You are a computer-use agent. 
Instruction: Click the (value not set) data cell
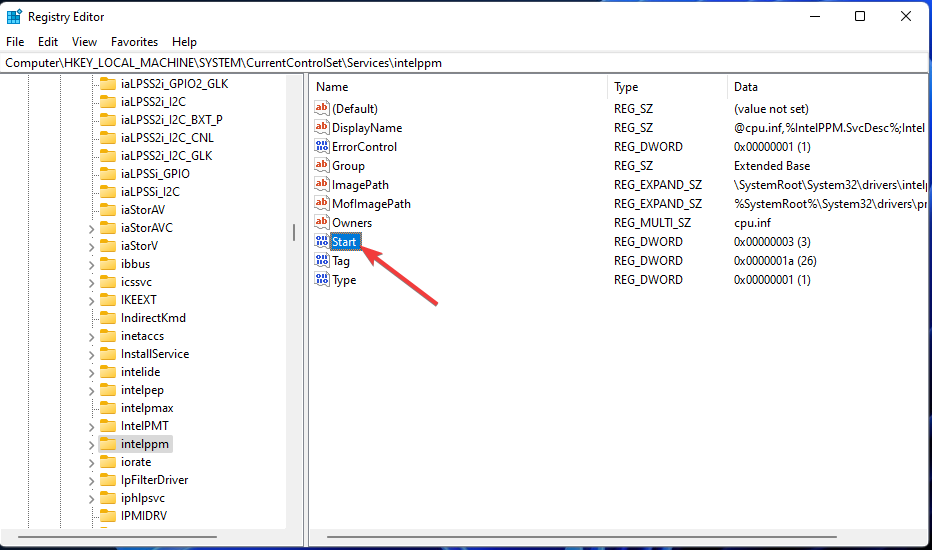pyautogui.click(x=771, y=108)
